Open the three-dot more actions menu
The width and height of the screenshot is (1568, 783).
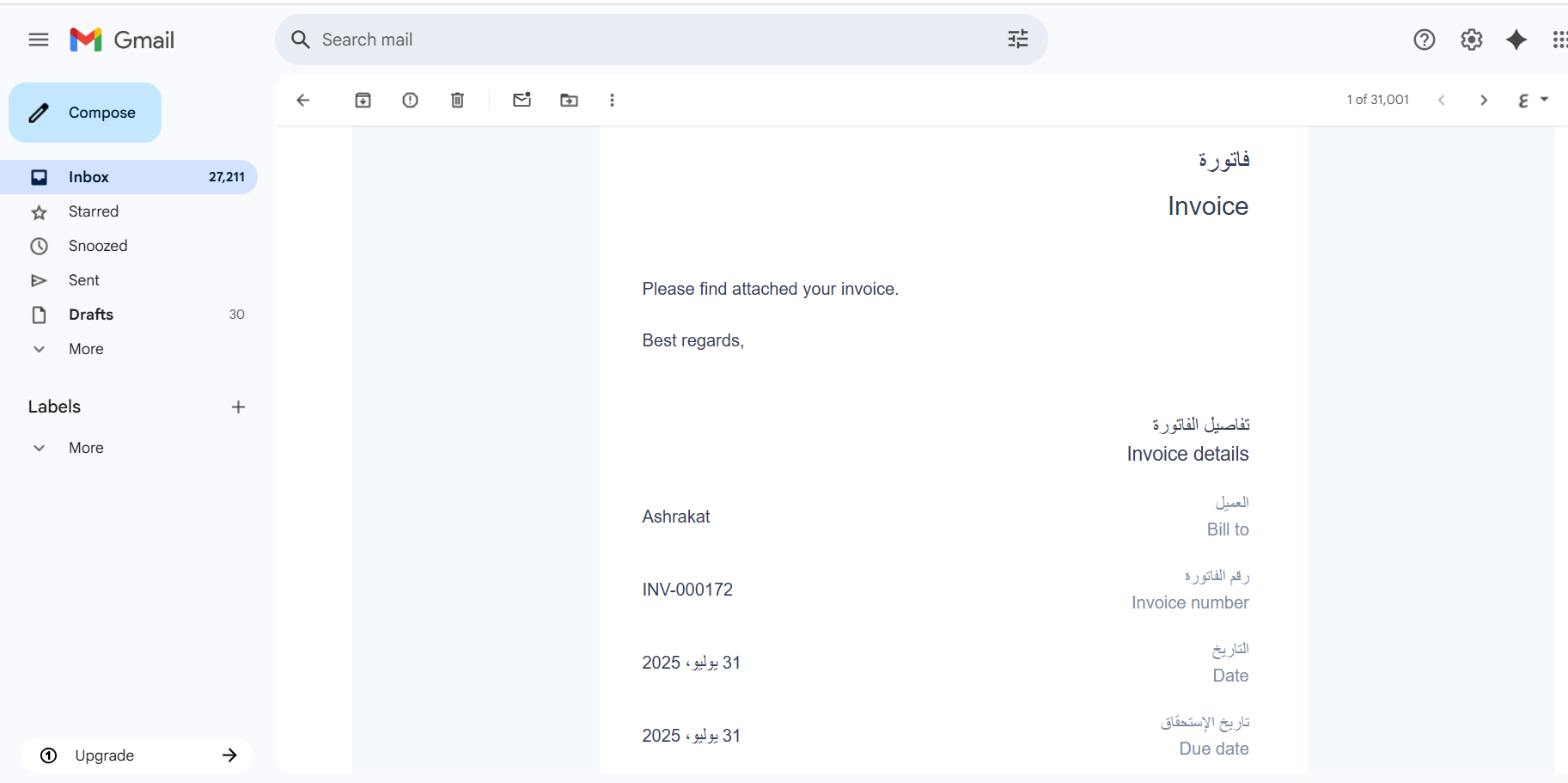click(612, 101)
